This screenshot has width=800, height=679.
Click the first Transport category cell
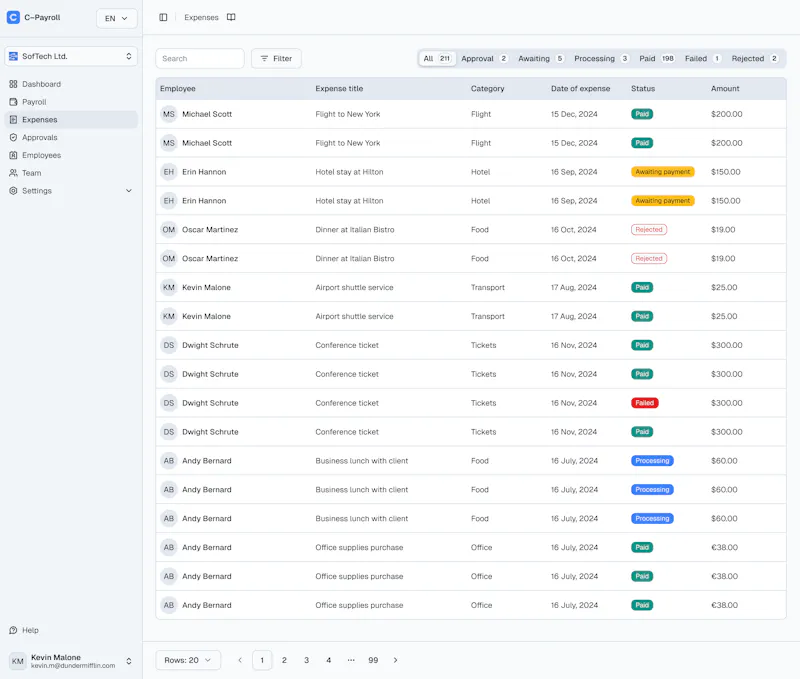488,288
